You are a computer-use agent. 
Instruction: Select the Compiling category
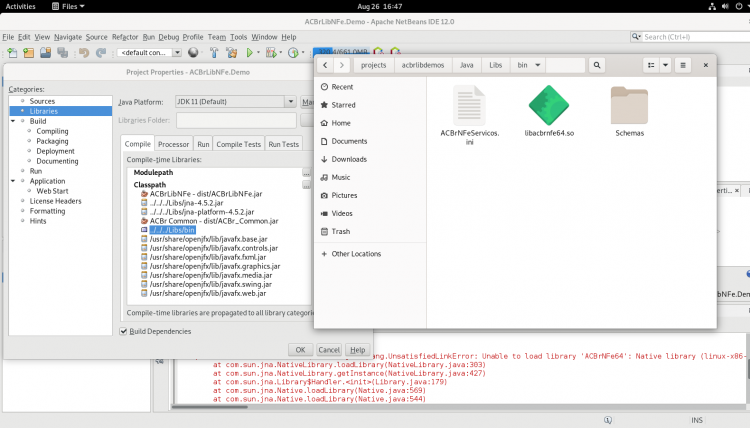coord(52,132)
